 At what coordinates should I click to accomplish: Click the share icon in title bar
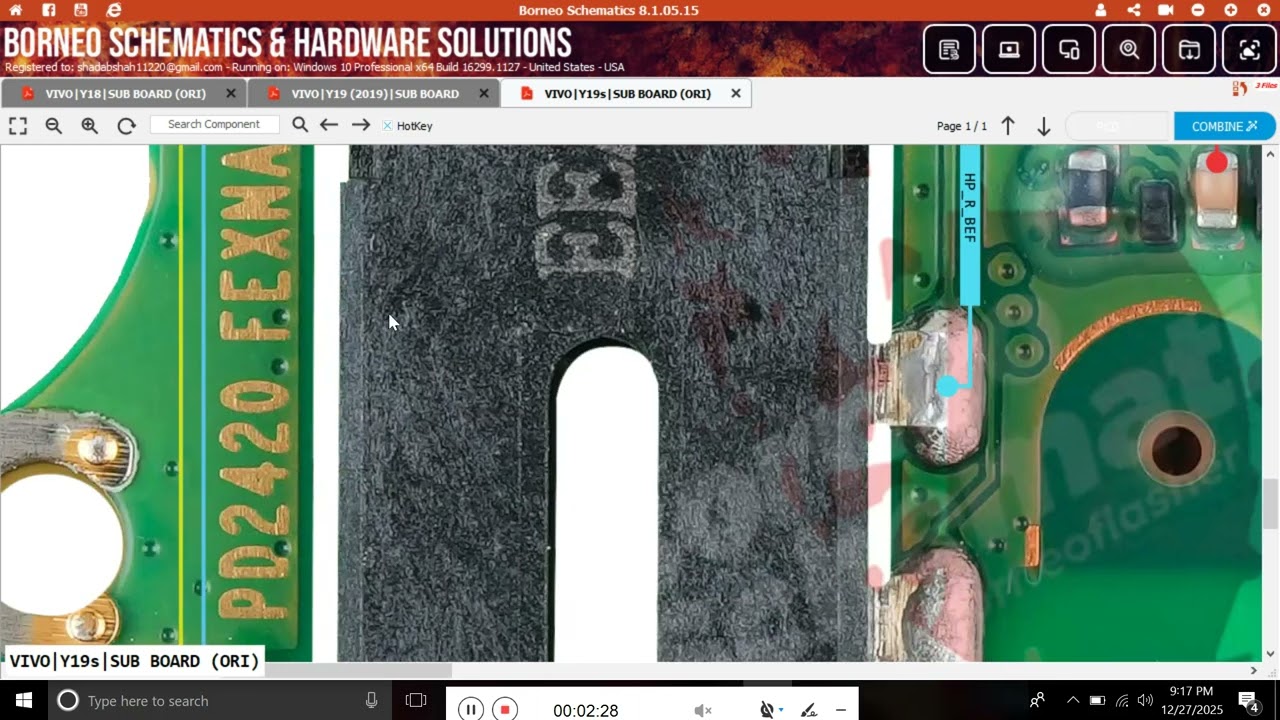1133,10
